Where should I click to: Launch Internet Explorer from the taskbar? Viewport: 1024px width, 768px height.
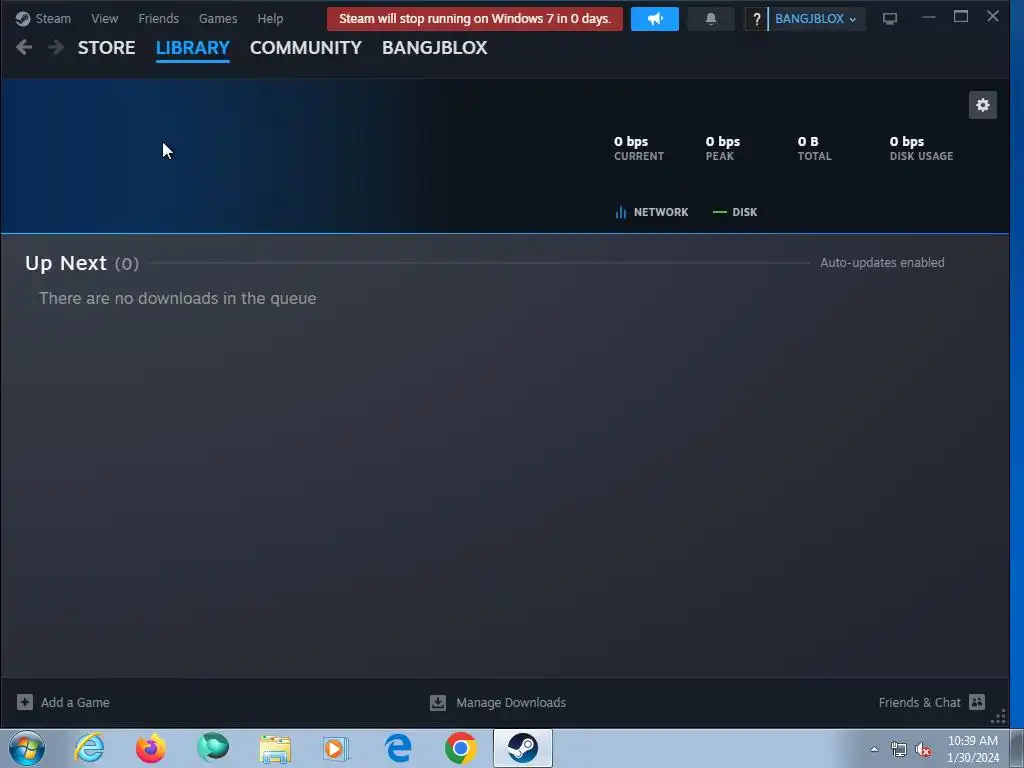[89, 748]
